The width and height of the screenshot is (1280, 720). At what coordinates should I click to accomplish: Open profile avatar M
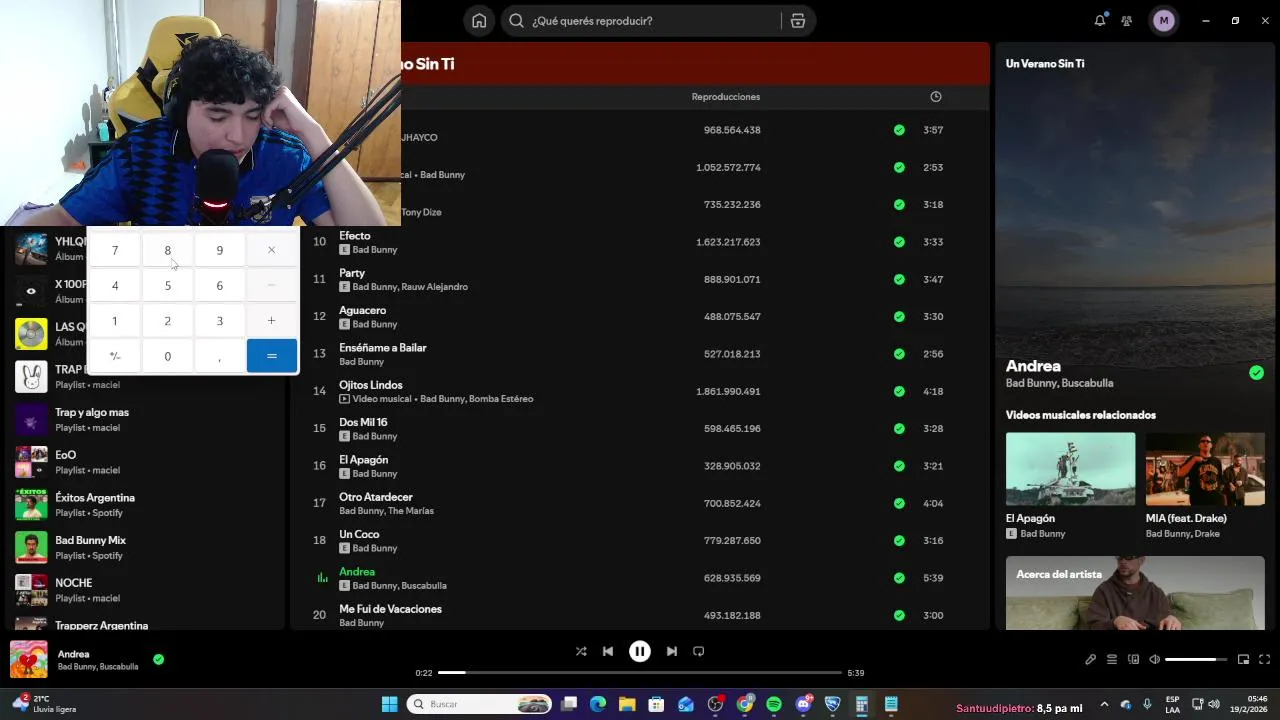tap(1163, 21)
